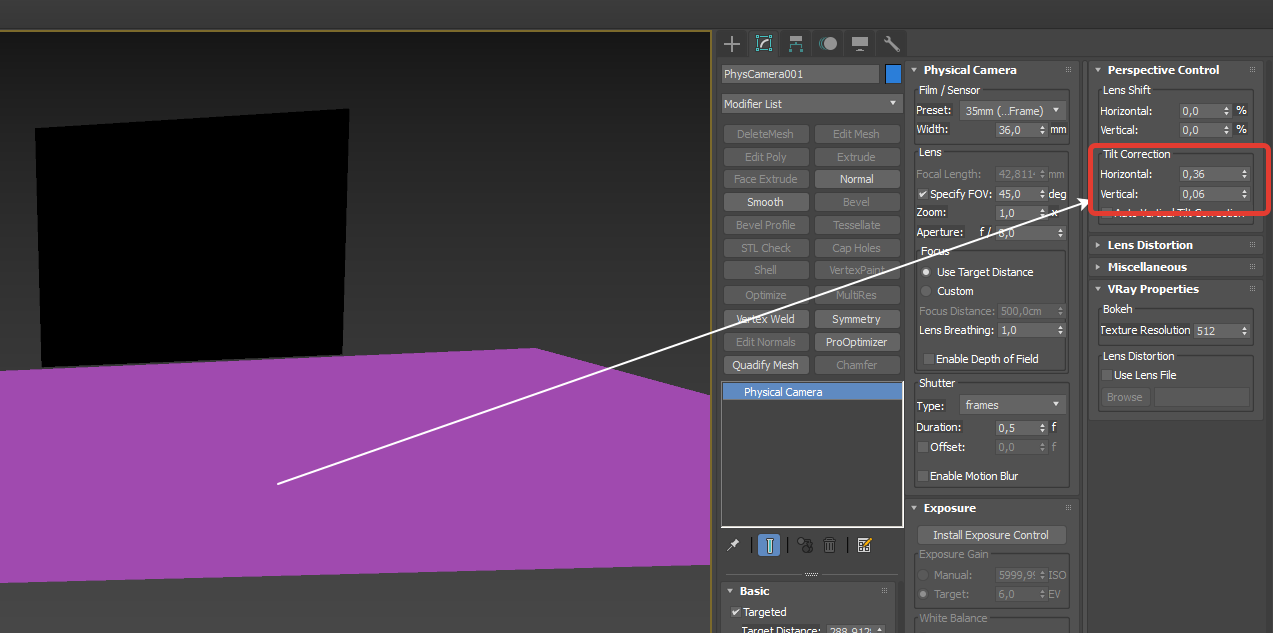The image size is (1273, 633).
Task: Open the Hierarchy panel tab
Action: 796,44
